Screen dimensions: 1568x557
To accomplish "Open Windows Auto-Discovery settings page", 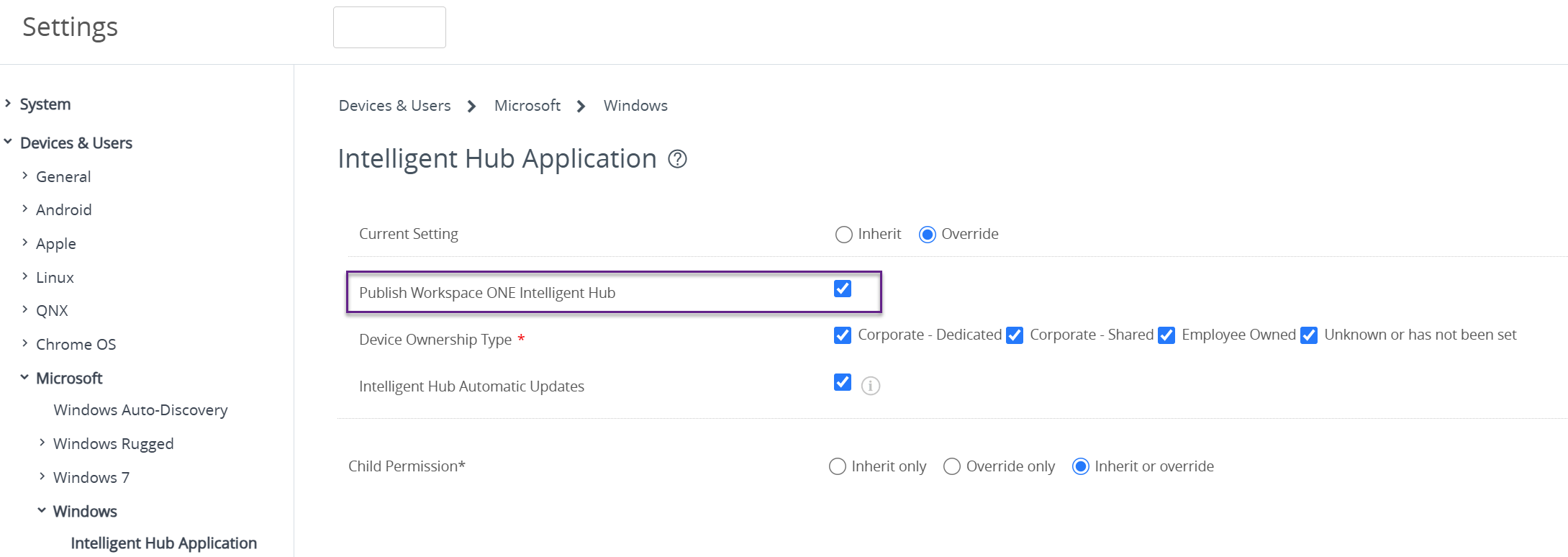I will (x=140, y=410).
